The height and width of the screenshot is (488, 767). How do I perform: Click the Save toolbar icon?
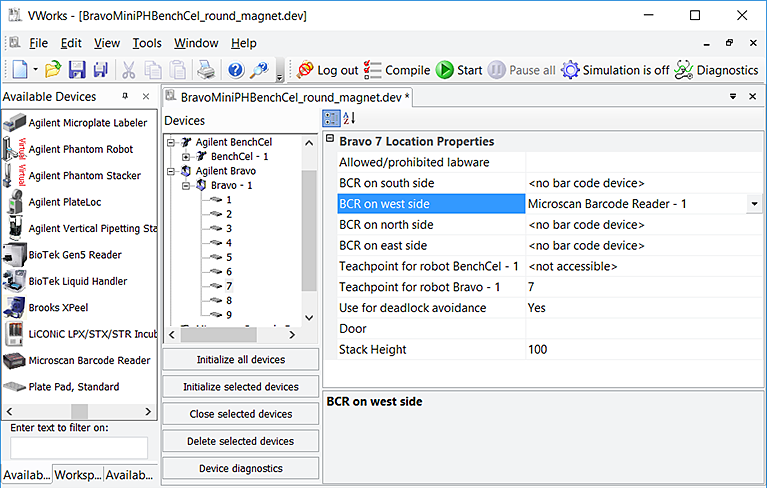coord(77,70)
